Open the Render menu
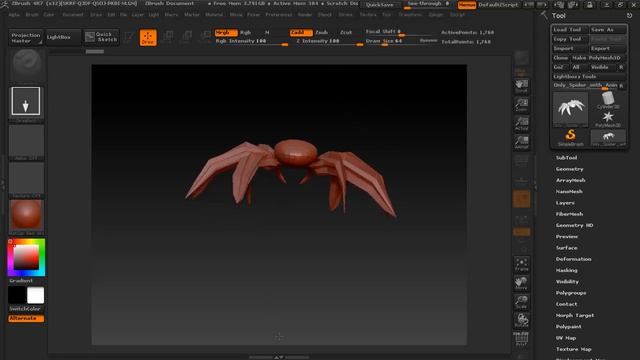The height and width of the screenshot is (360, 640). pos(305,15)
